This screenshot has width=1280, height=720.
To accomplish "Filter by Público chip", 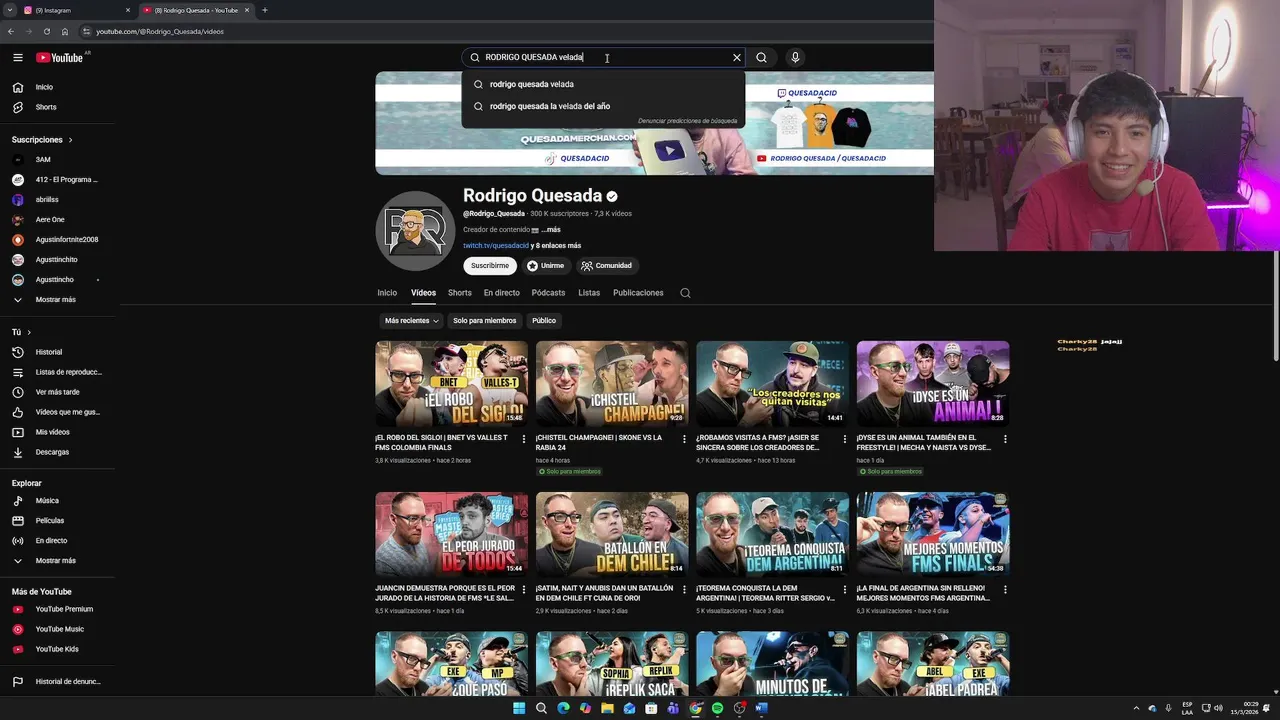I will [544, 320].
